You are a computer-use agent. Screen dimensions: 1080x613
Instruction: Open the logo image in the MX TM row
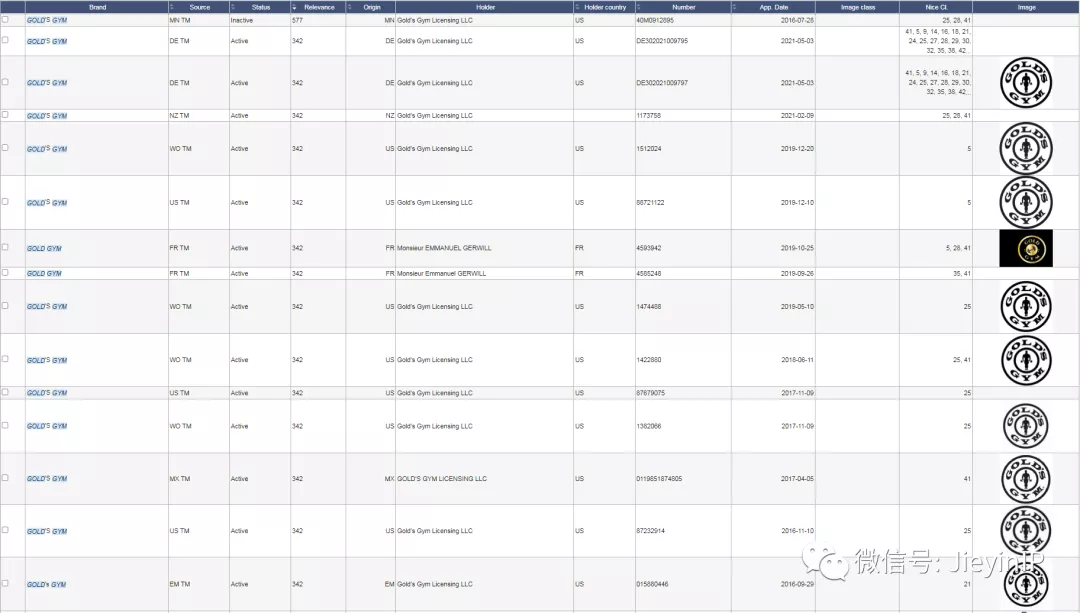[x=1026, y=479]
